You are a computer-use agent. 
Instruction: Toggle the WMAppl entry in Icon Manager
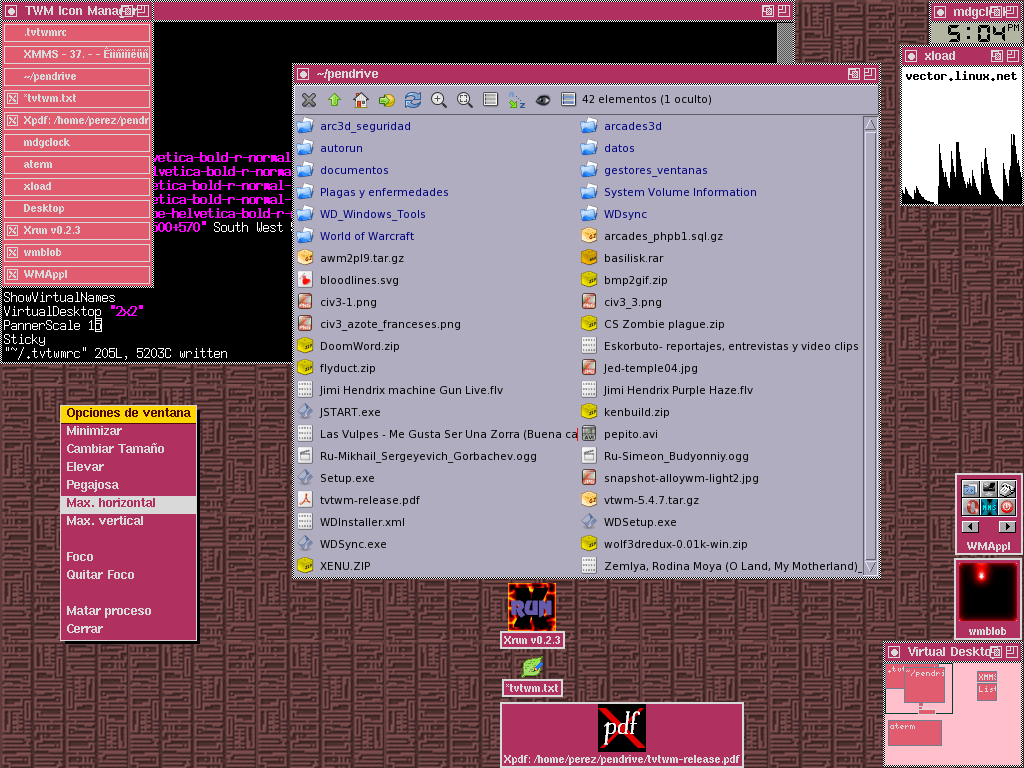pyautogui.click(x=77, y=274)
